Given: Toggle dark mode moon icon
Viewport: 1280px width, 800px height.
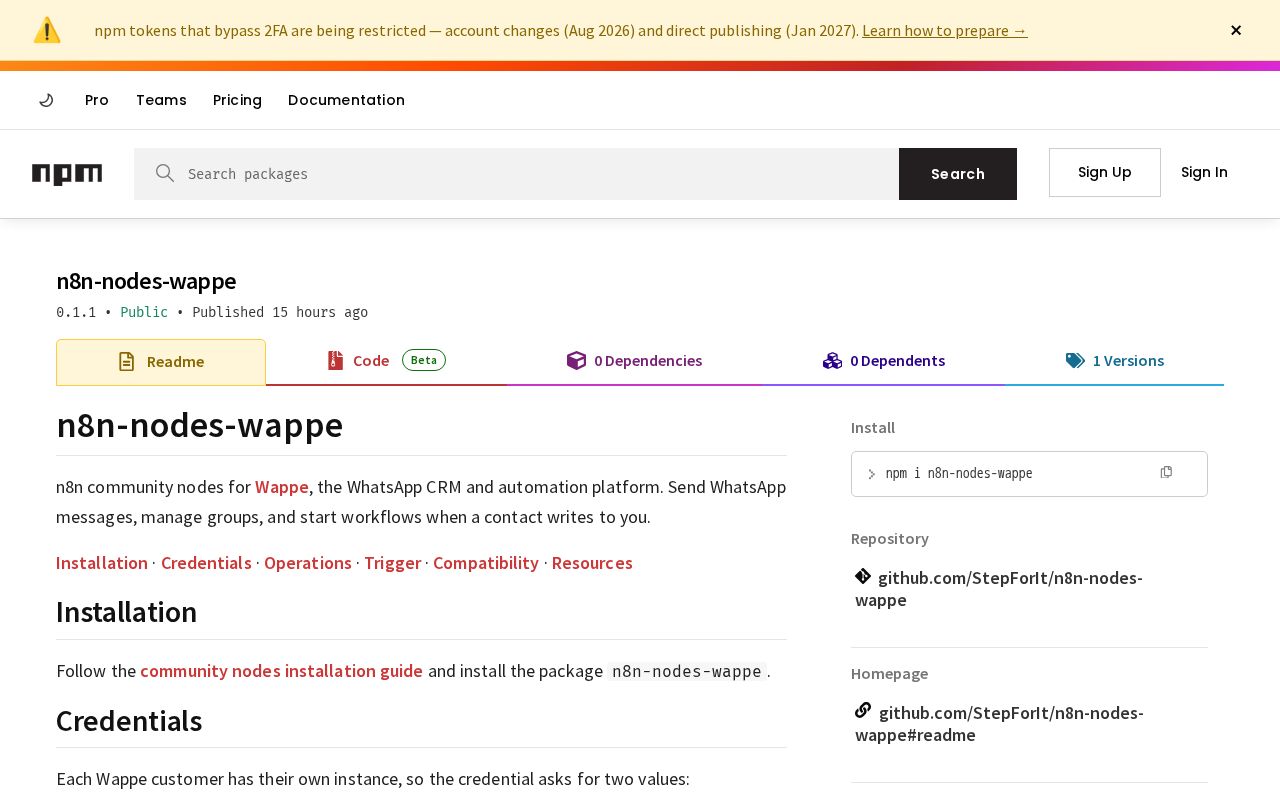Looking at the screenshot, I should pos(46,100).
